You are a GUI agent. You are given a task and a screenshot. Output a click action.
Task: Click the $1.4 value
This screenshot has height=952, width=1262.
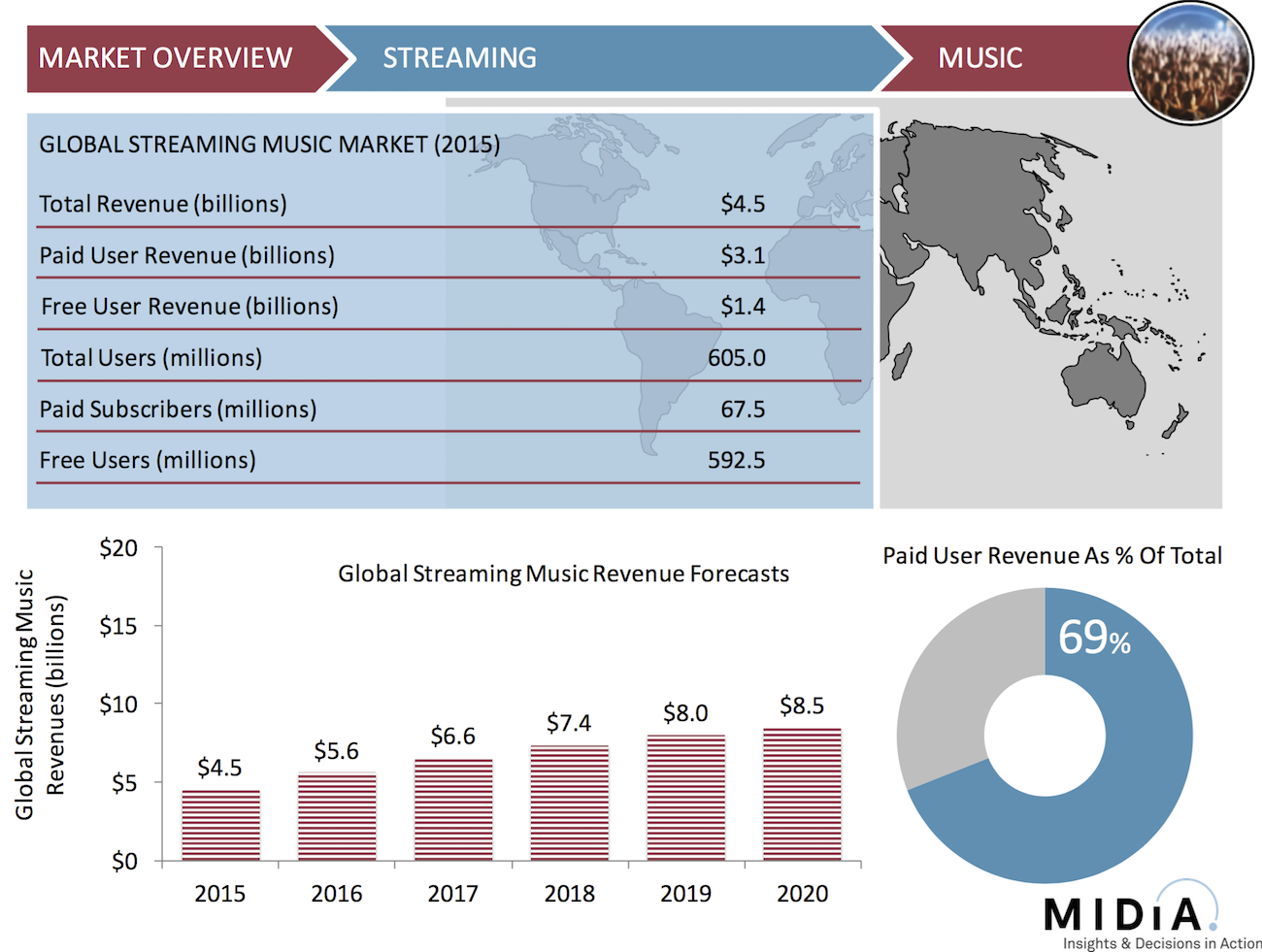coord(743,307)
